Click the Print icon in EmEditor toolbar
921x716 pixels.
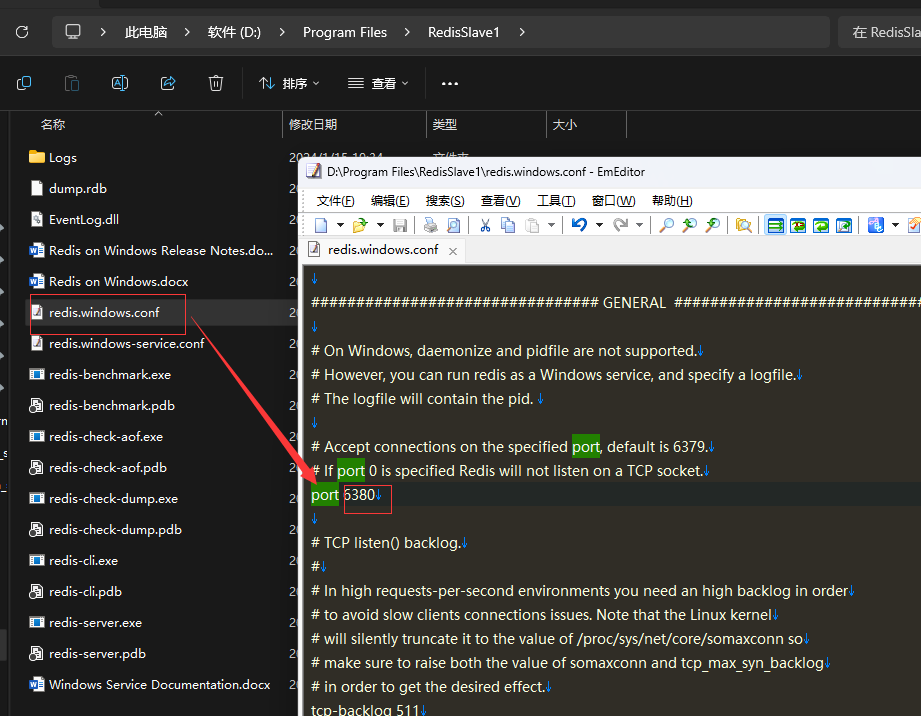click(x=430, y=225)
